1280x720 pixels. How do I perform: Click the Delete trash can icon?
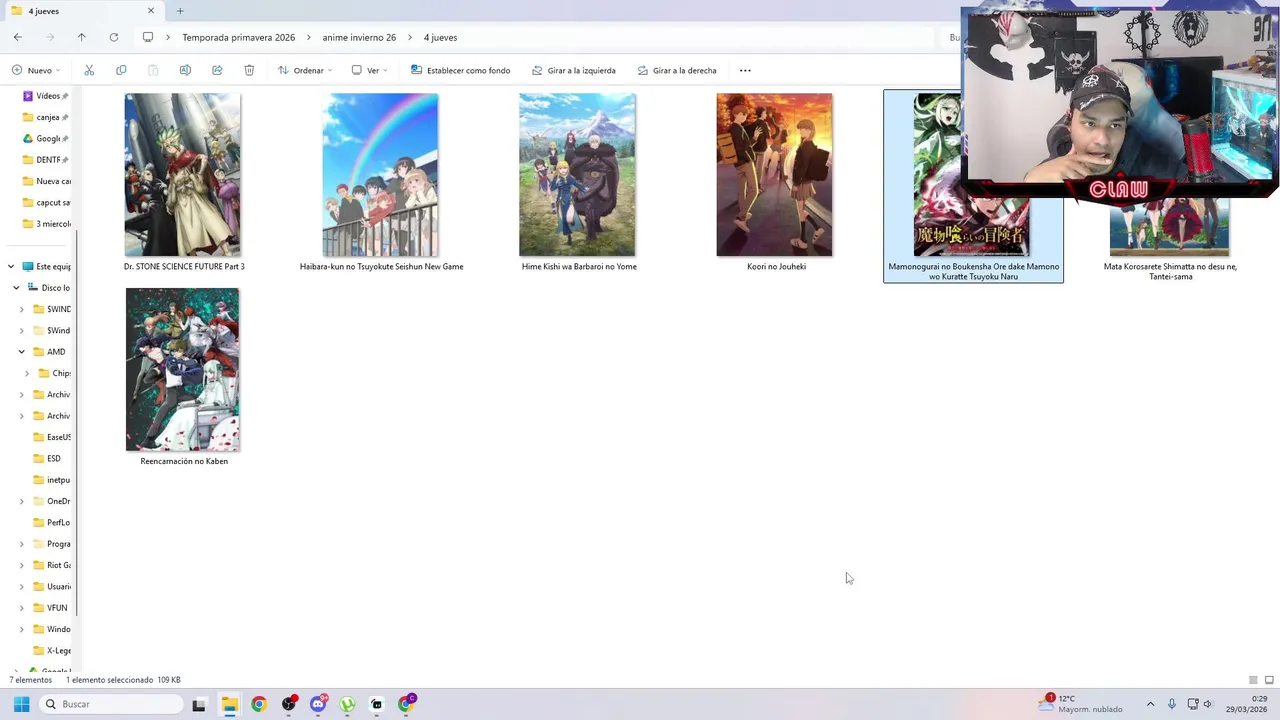point(249,70)
